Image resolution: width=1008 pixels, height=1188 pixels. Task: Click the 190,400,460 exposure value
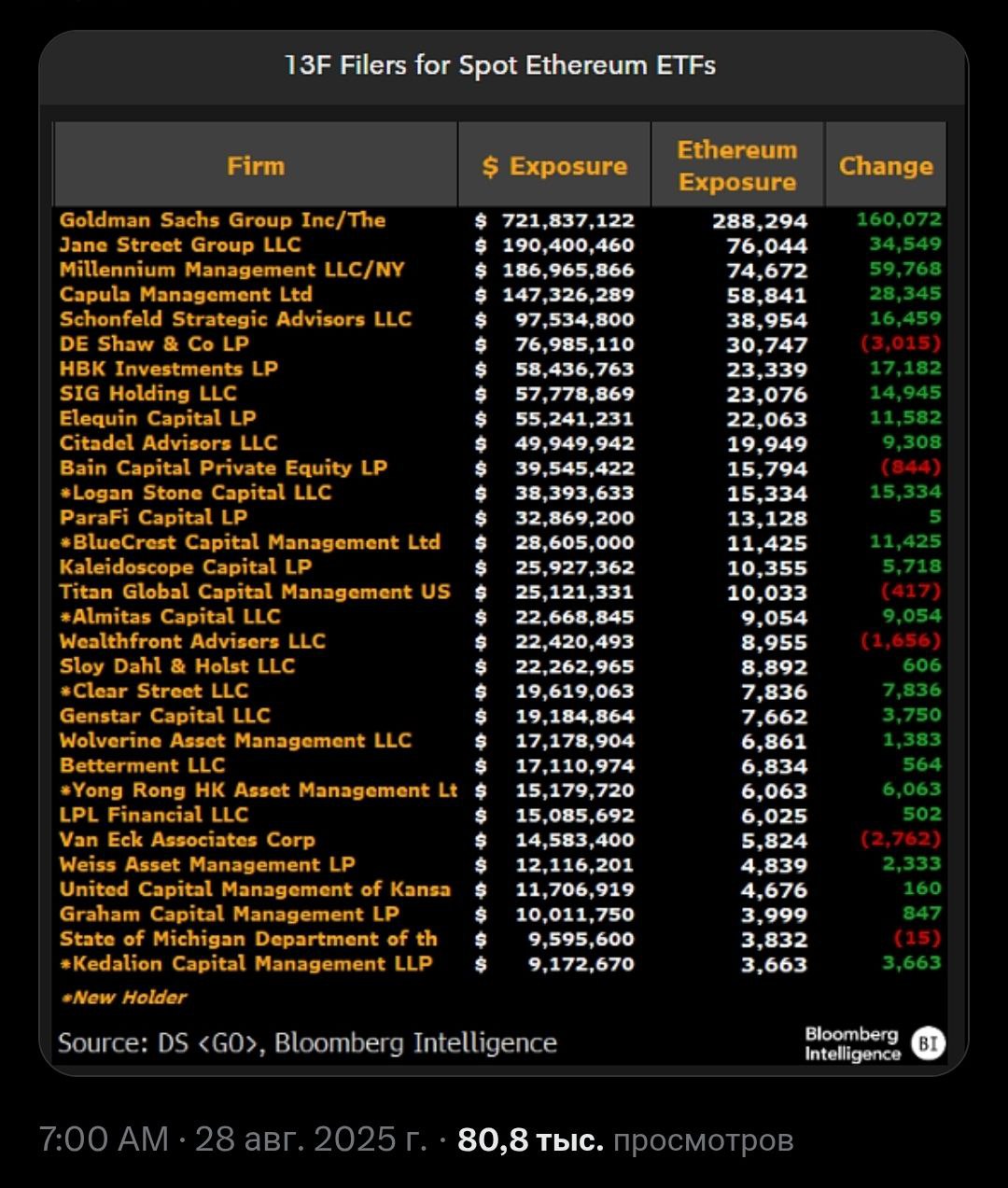tap(568, 245)
